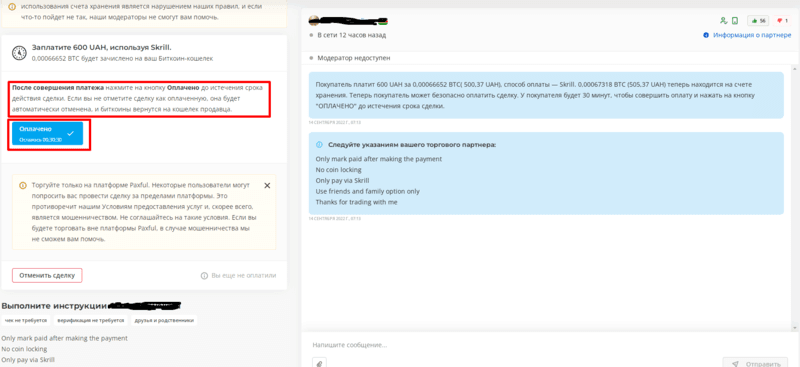
Task: Open the Информация о партнере link
Action: (753, 35)
